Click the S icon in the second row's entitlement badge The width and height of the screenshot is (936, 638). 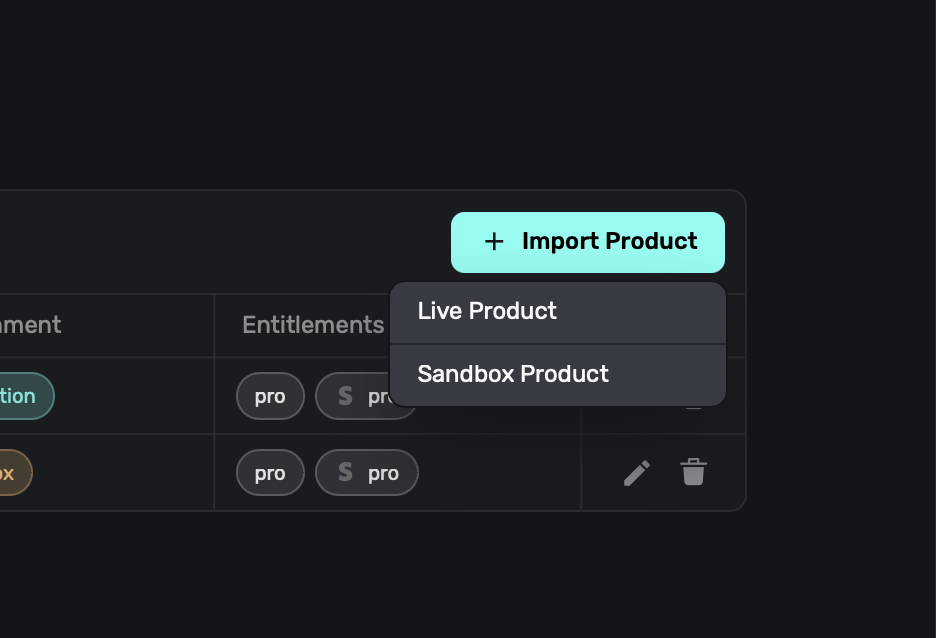345,473
